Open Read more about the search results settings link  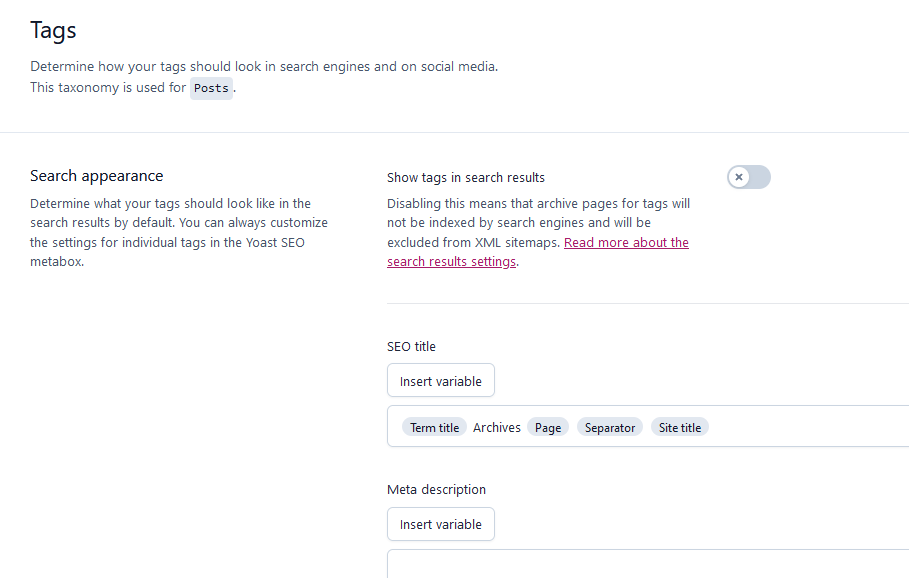pyautogui.click(x=538, y=252)
